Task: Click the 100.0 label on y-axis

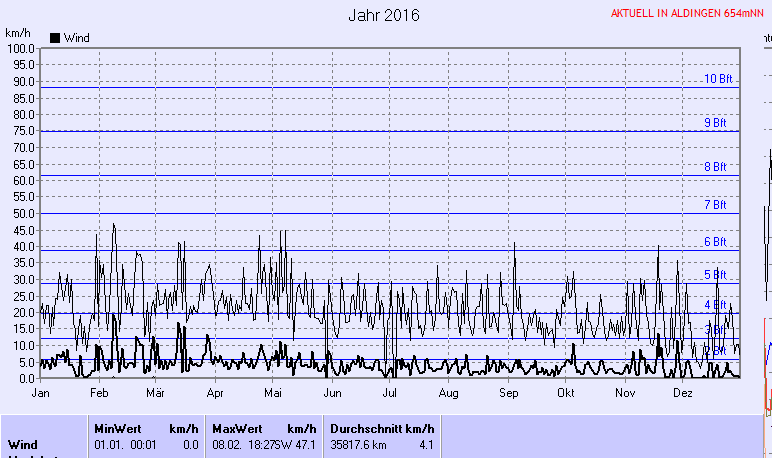Action: click(20, 49)
